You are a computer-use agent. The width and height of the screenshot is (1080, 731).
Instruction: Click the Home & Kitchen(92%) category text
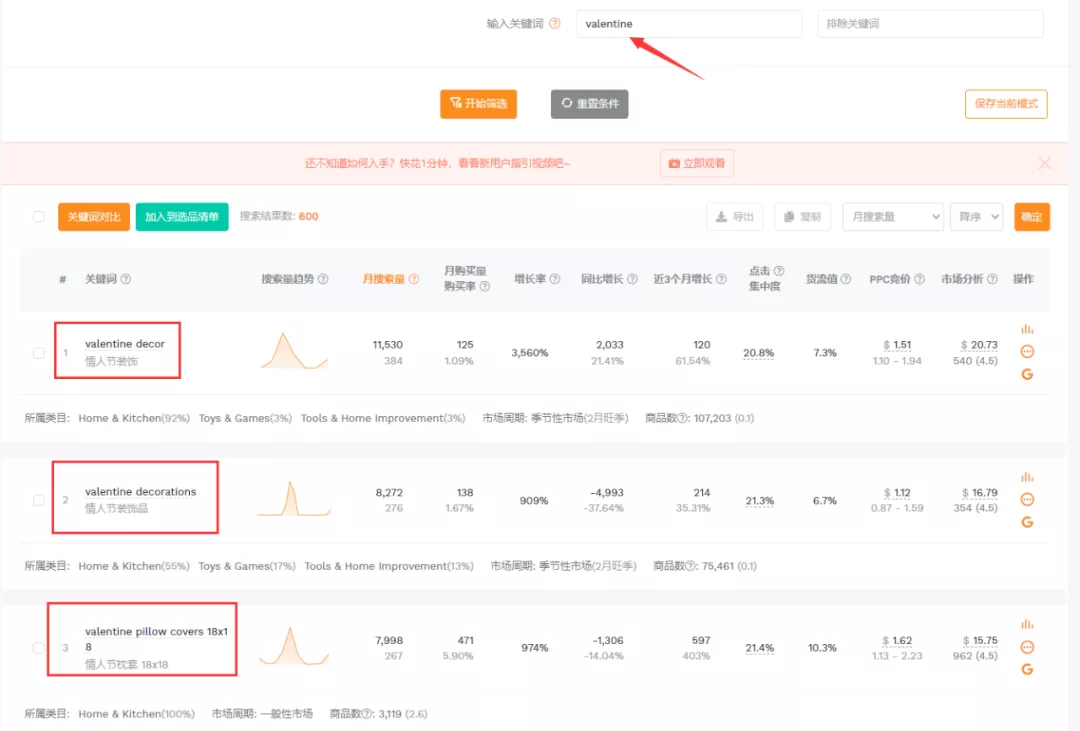[x=134, y=418]
